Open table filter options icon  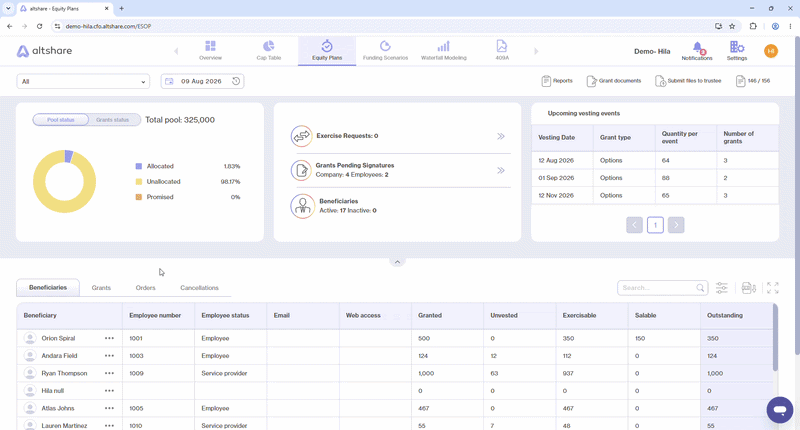(x=721, y=288)
